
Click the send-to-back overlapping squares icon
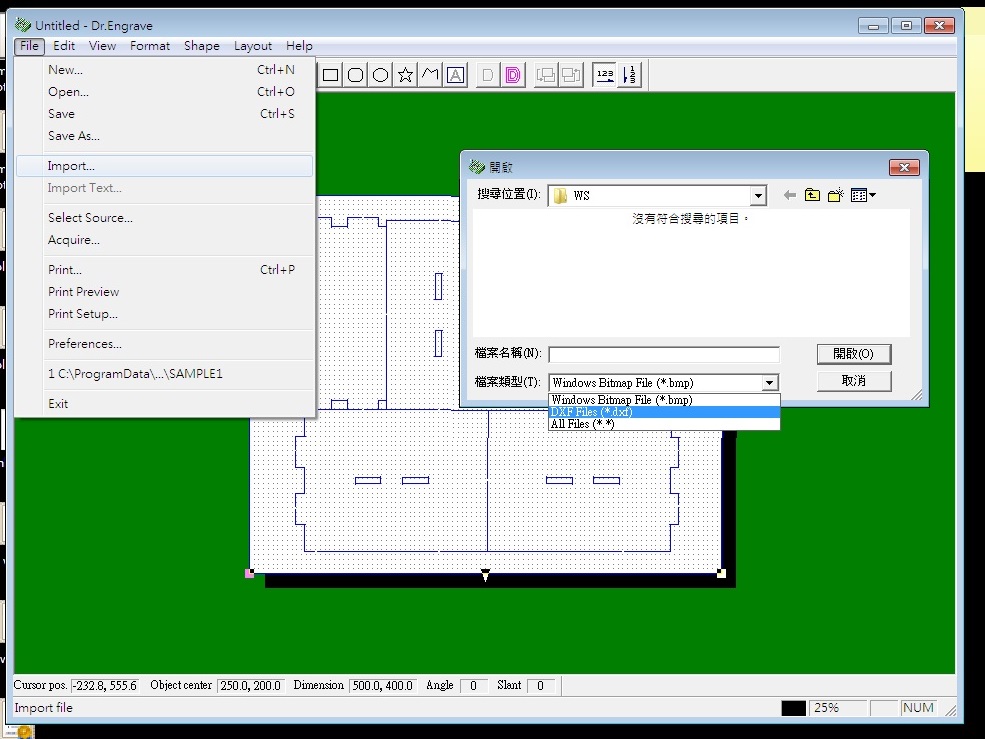point(571,75)
